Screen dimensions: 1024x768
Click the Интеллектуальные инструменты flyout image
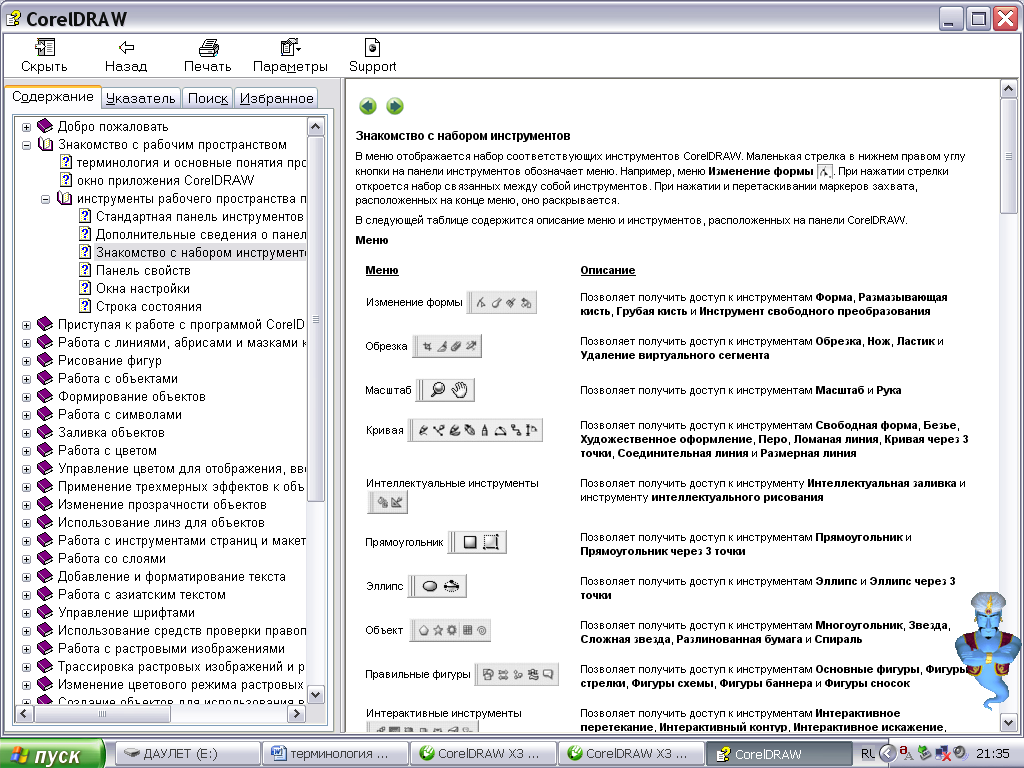click(389, 502)
